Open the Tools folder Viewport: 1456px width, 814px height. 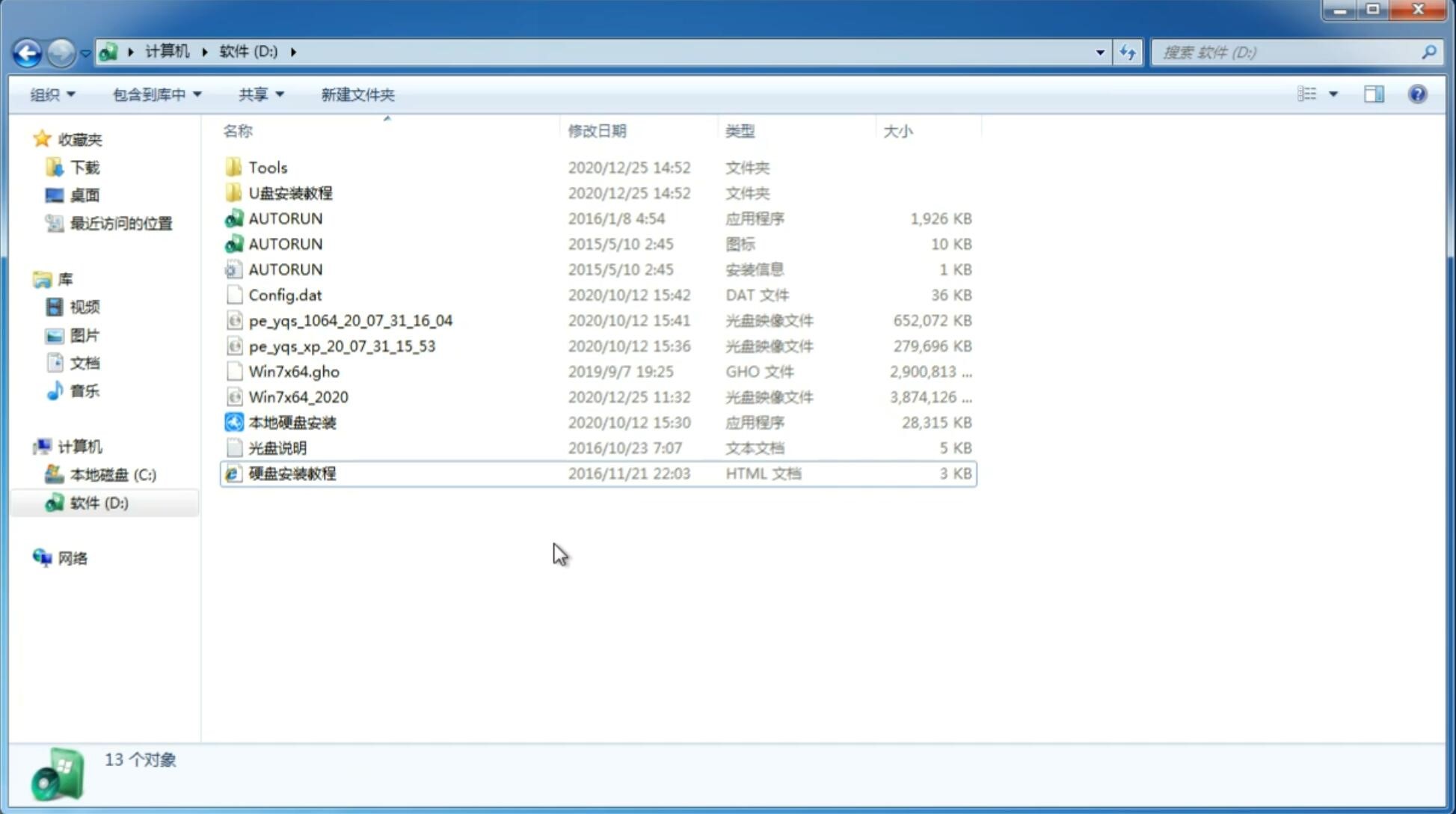coord(267,167)
